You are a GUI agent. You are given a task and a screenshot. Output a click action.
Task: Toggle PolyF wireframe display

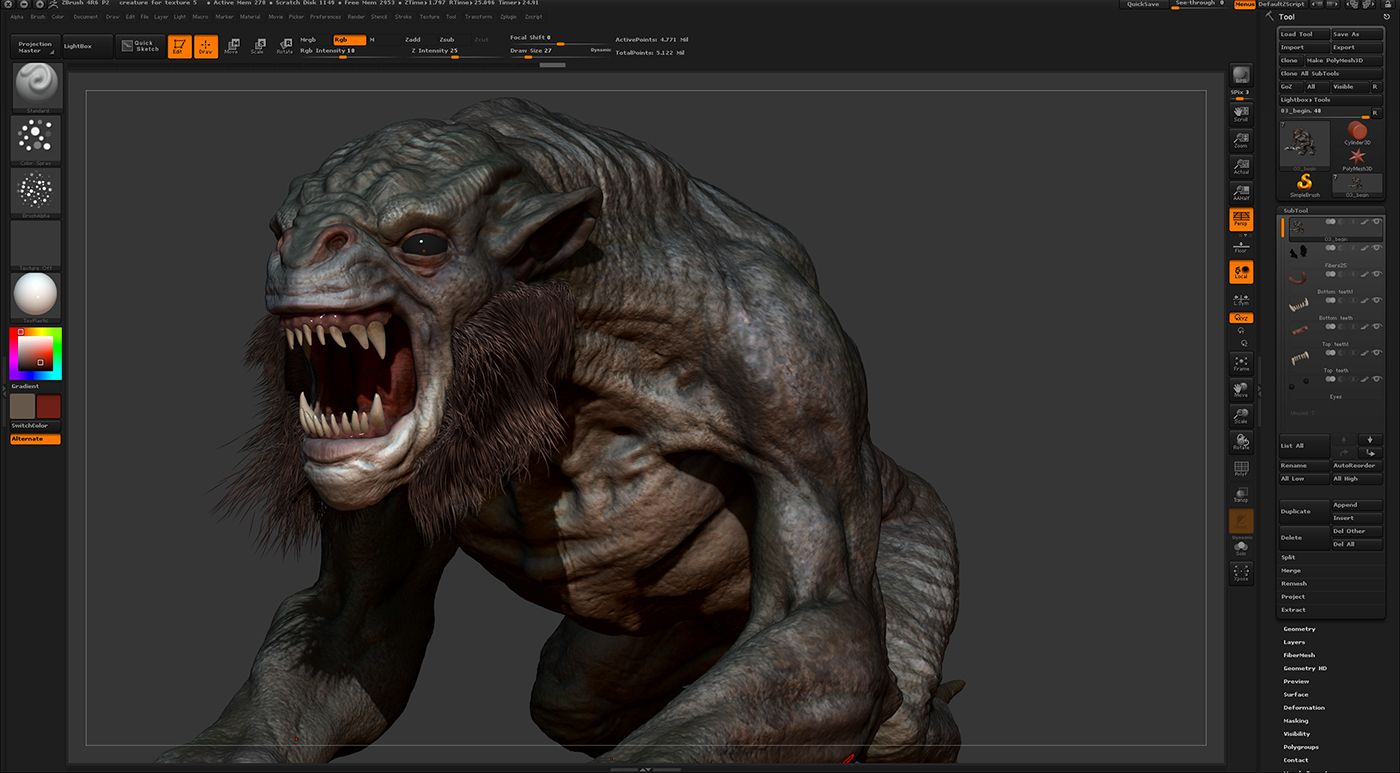point(1241,469)
